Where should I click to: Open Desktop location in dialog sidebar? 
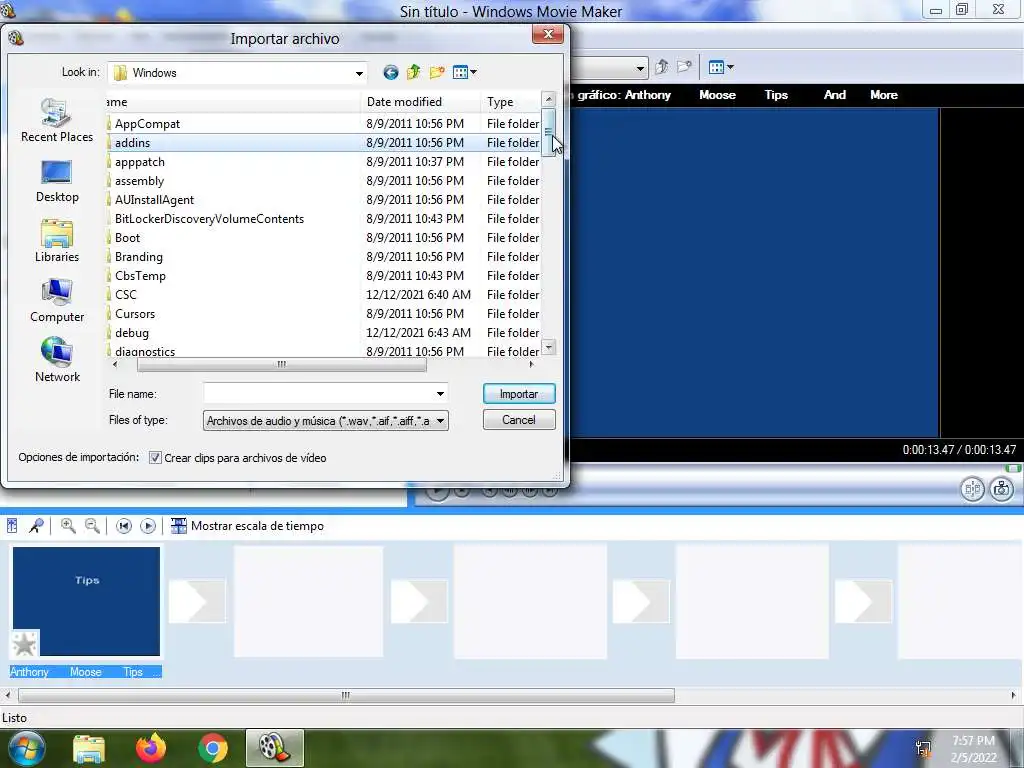57,181
